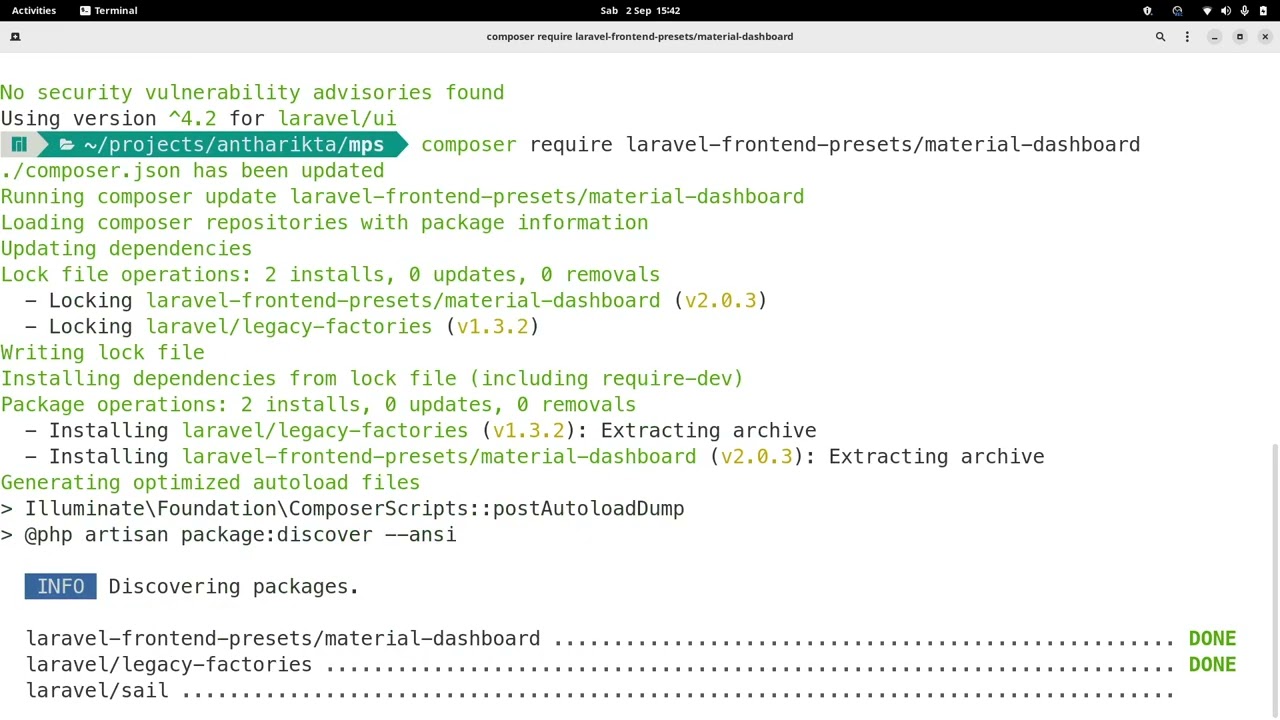Click DONE next to laravel/legacy-factories
Image resolution: width=1280 pixels, height=720 pixels.
(x=1212, y=664)
